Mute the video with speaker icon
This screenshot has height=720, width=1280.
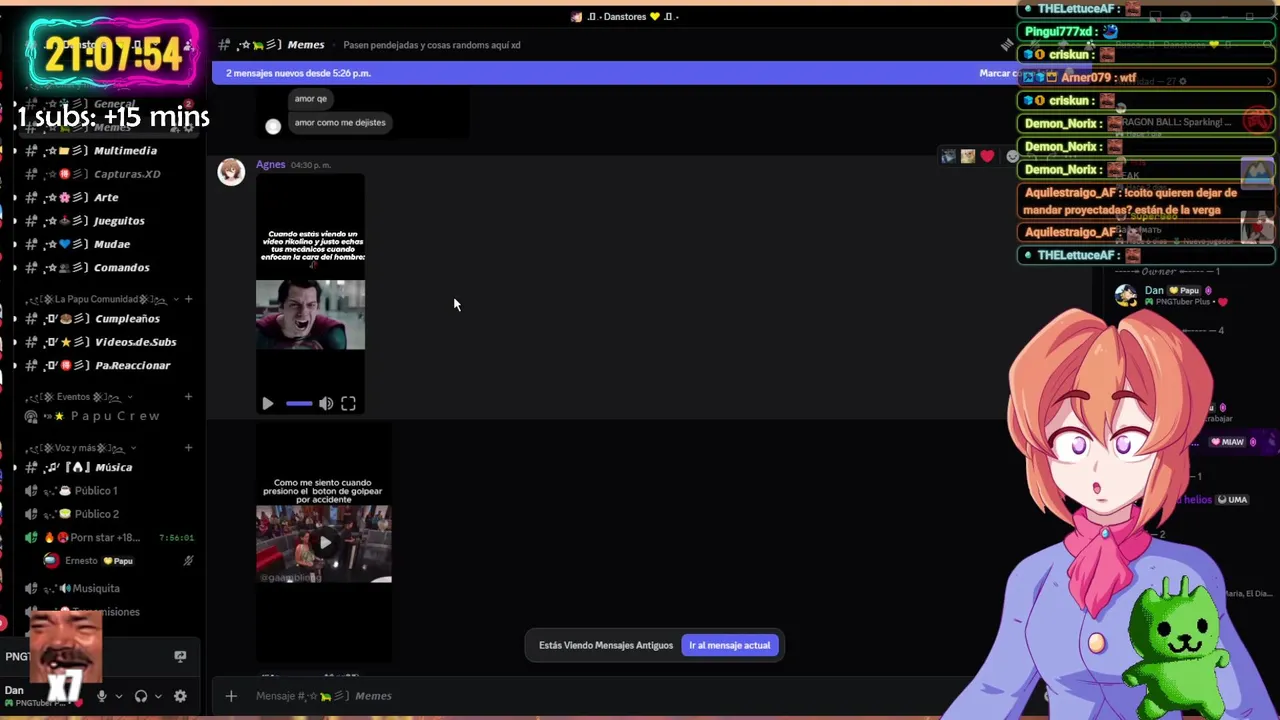(x=326, y=404)
